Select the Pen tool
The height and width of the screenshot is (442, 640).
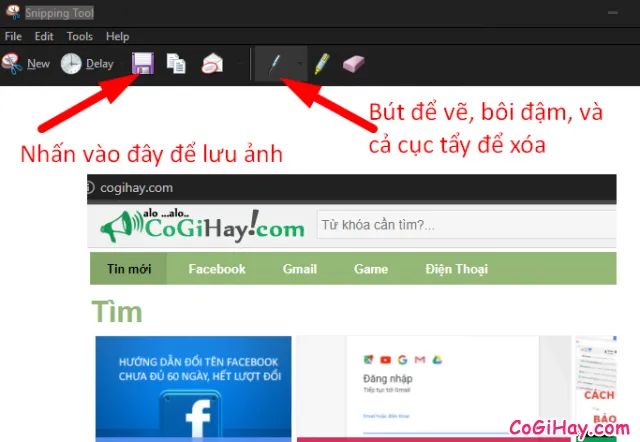pyautogui.click(x=274, y=64)
